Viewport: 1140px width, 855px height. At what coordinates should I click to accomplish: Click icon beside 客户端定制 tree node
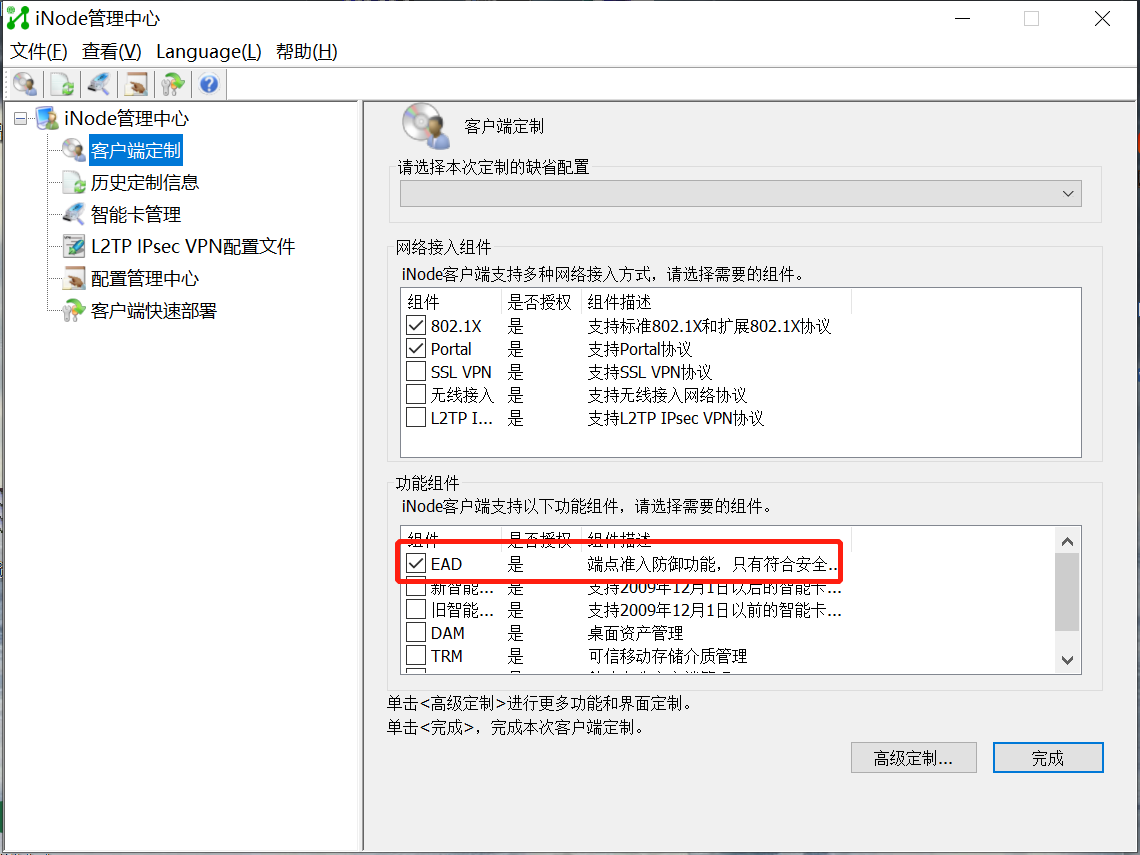click(73, 150)
